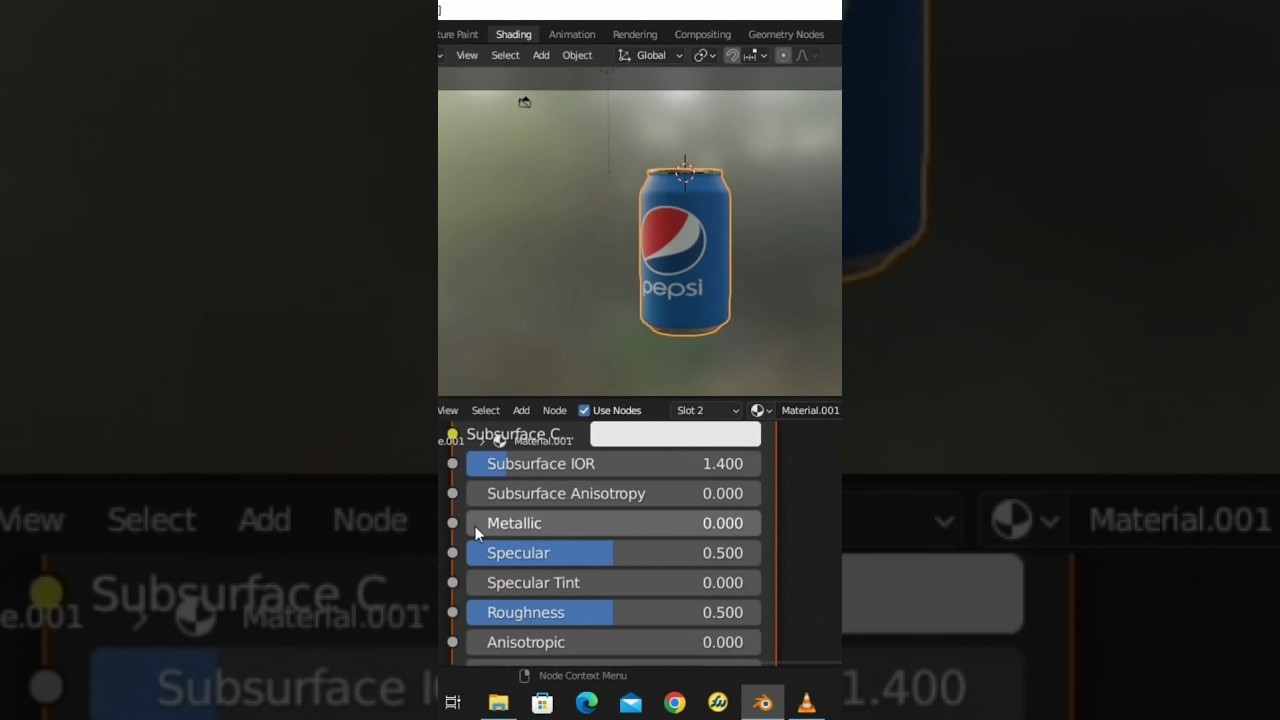Switch to Blender in the taskbar
The height and width of the screenshot is (720, 1280).
tap(763, 703)
